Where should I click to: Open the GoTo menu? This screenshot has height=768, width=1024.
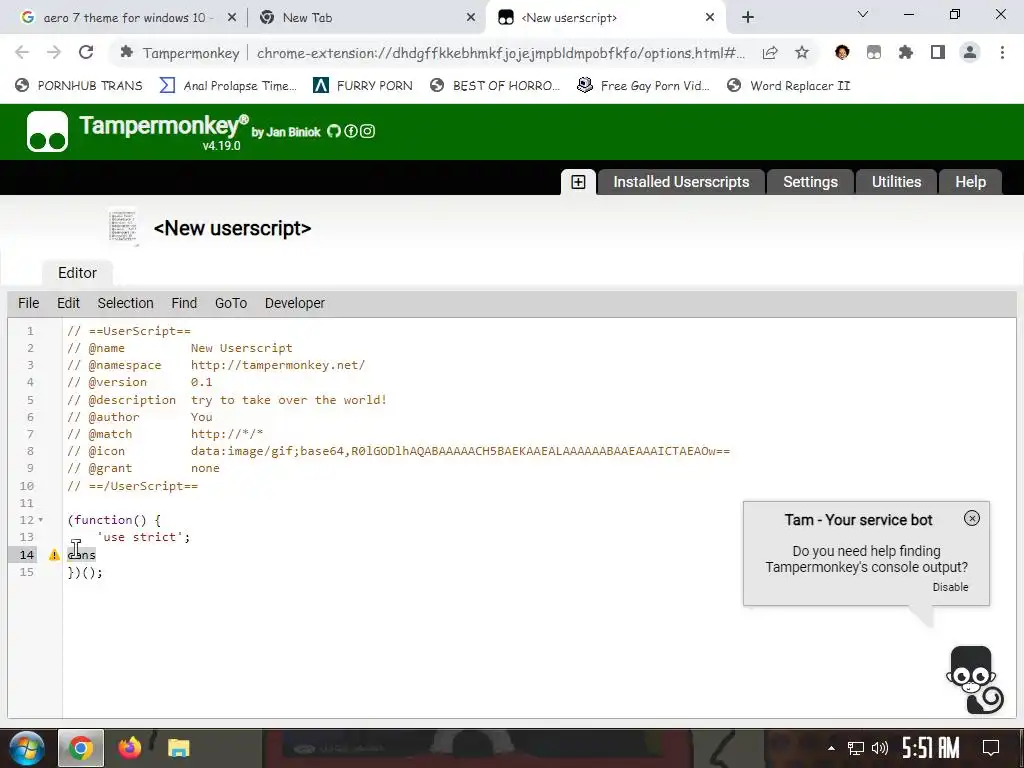coord(231,304)
